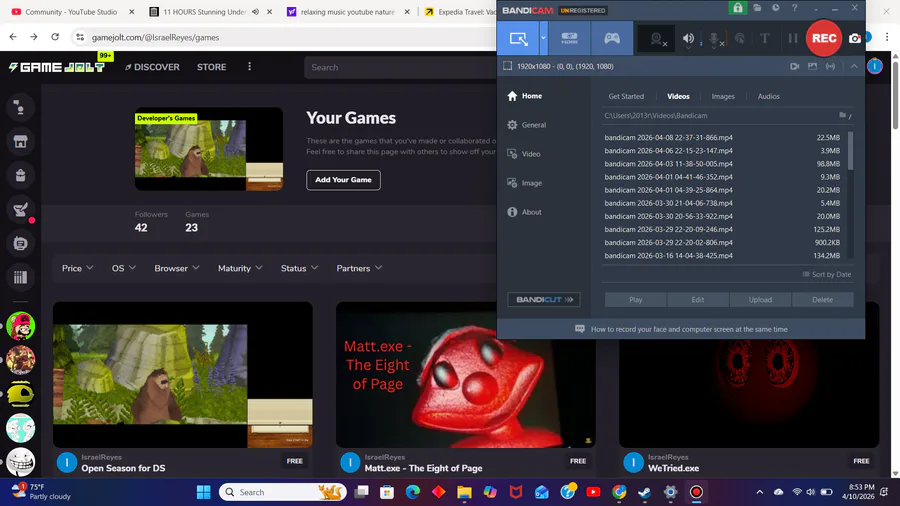The width and height of the screenshot is (900, 506).
Task: Click the Bandicam Play button
Action: point(635,299)
